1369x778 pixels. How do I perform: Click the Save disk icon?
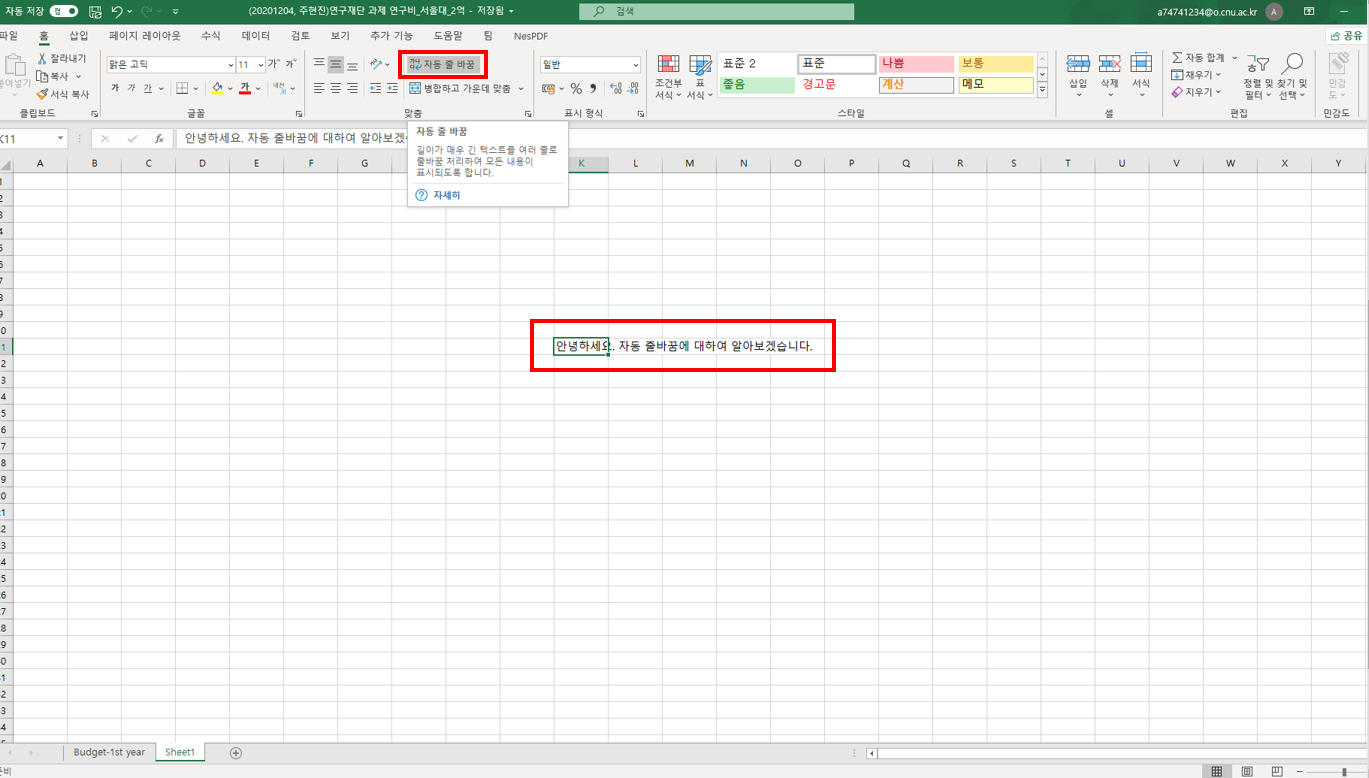pyautogui.click(x=95, y=11)
